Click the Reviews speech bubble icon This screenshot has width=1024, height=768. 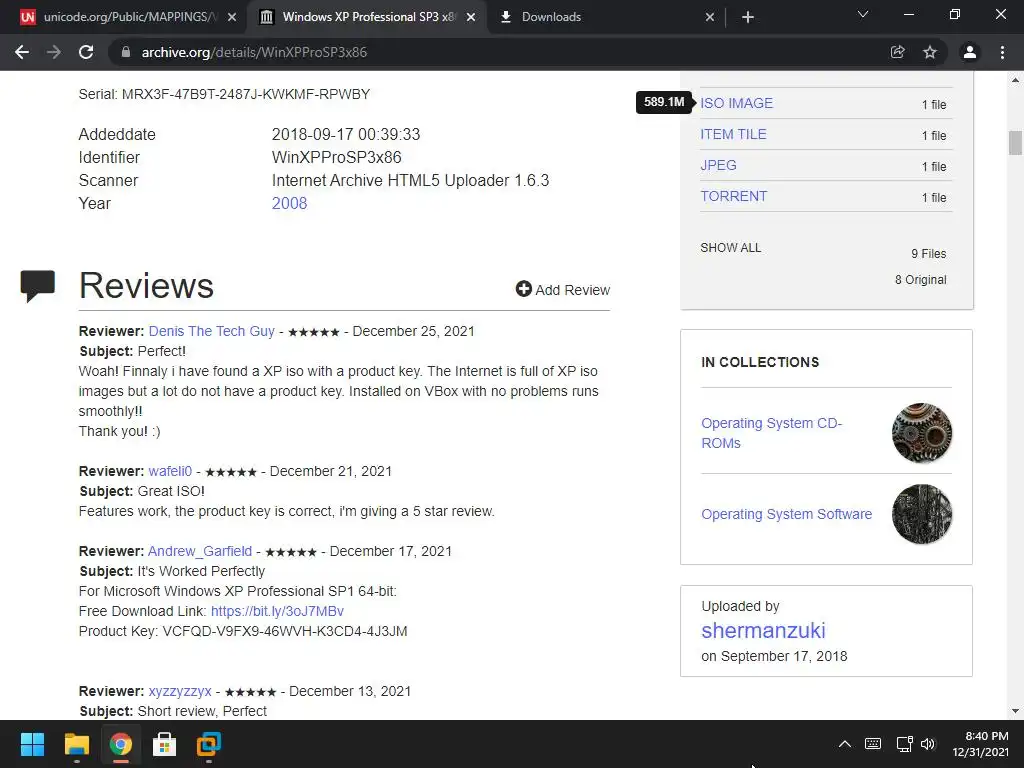tap(37, 285)
